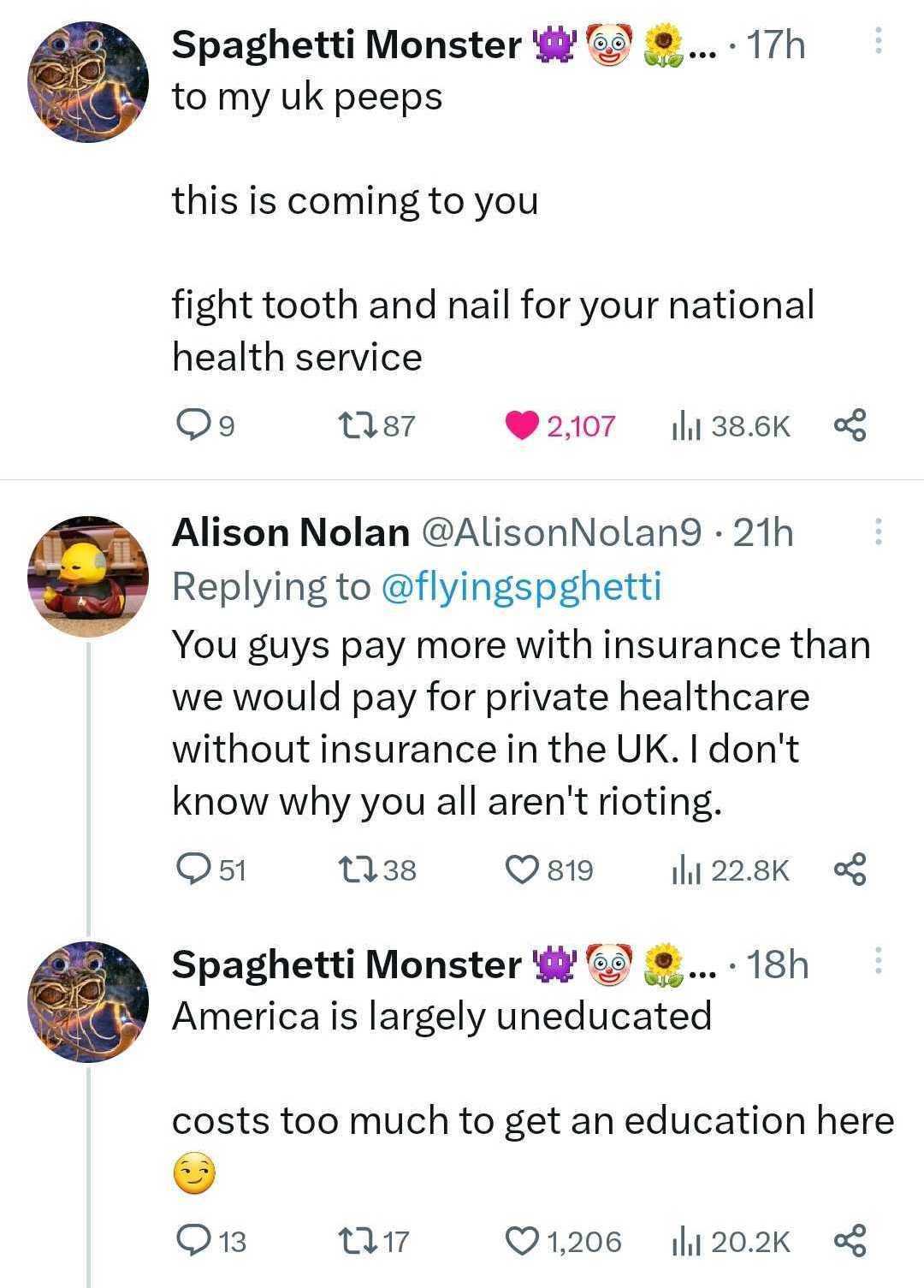The image size is (924, 1288).
Task: Reply to the top Spaghetti Monster tweet
Action: [x=190, y=424]
